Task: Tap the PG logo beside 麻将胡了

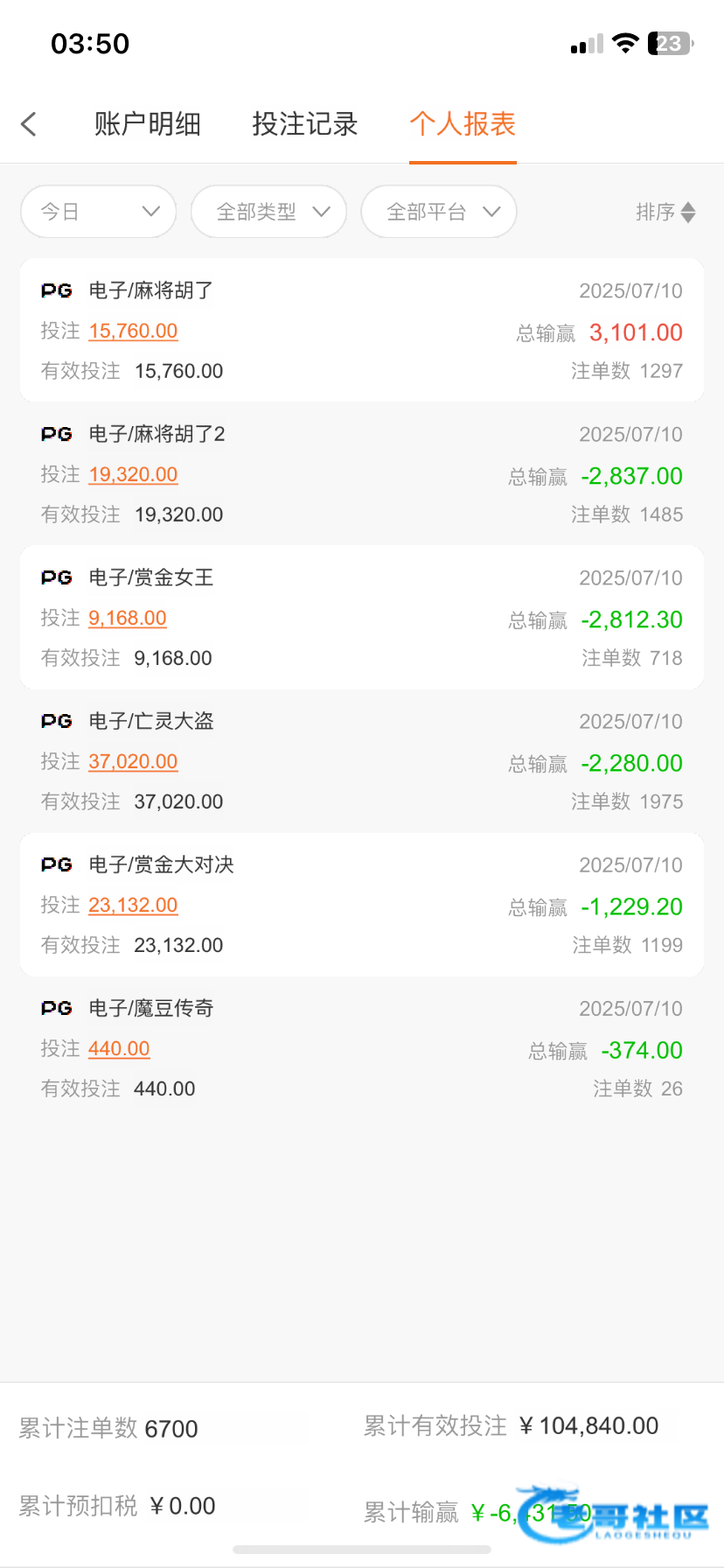Action: point(57,290)
